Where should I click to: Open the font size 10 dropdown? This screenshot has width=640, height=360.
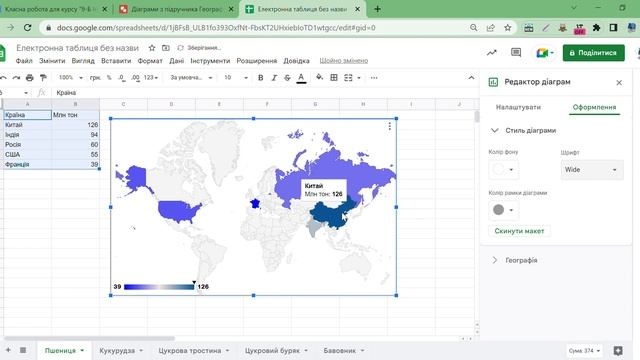pyautogui.click(x=236, y=78)
